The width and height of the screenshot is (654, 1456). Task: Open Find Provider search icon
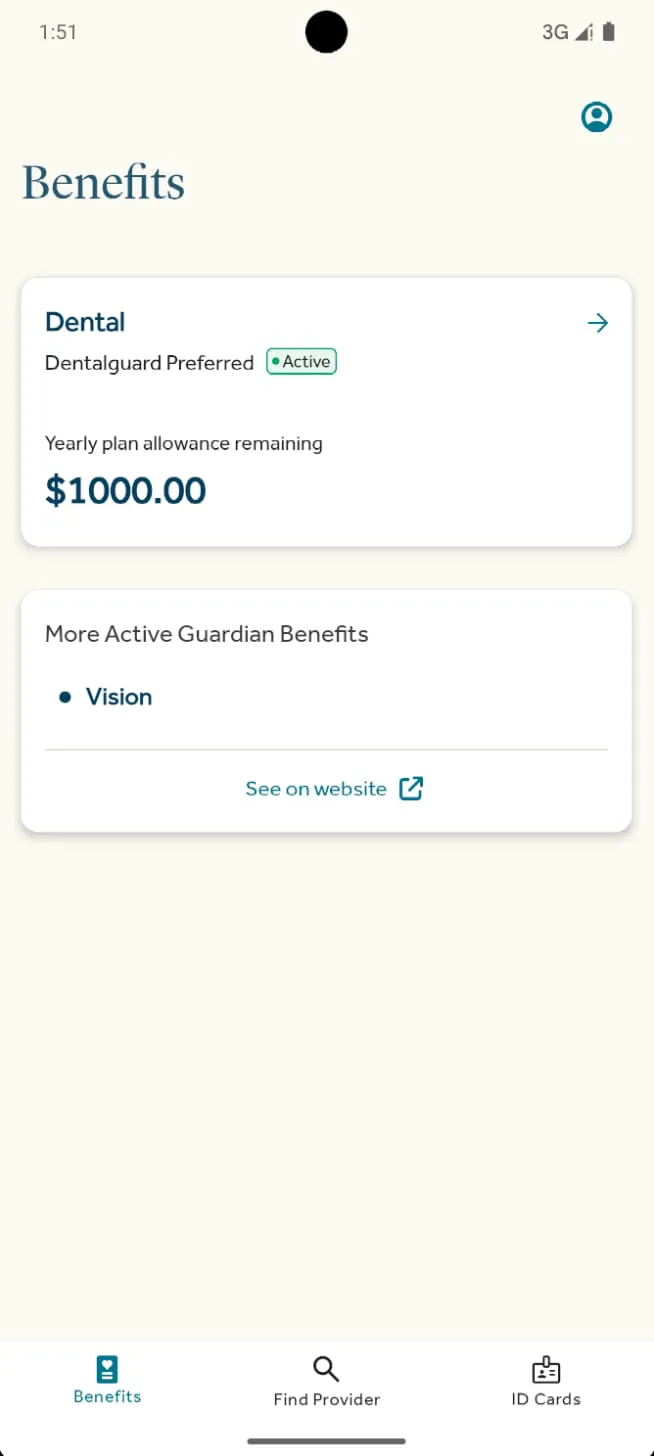pos(326,1369)
